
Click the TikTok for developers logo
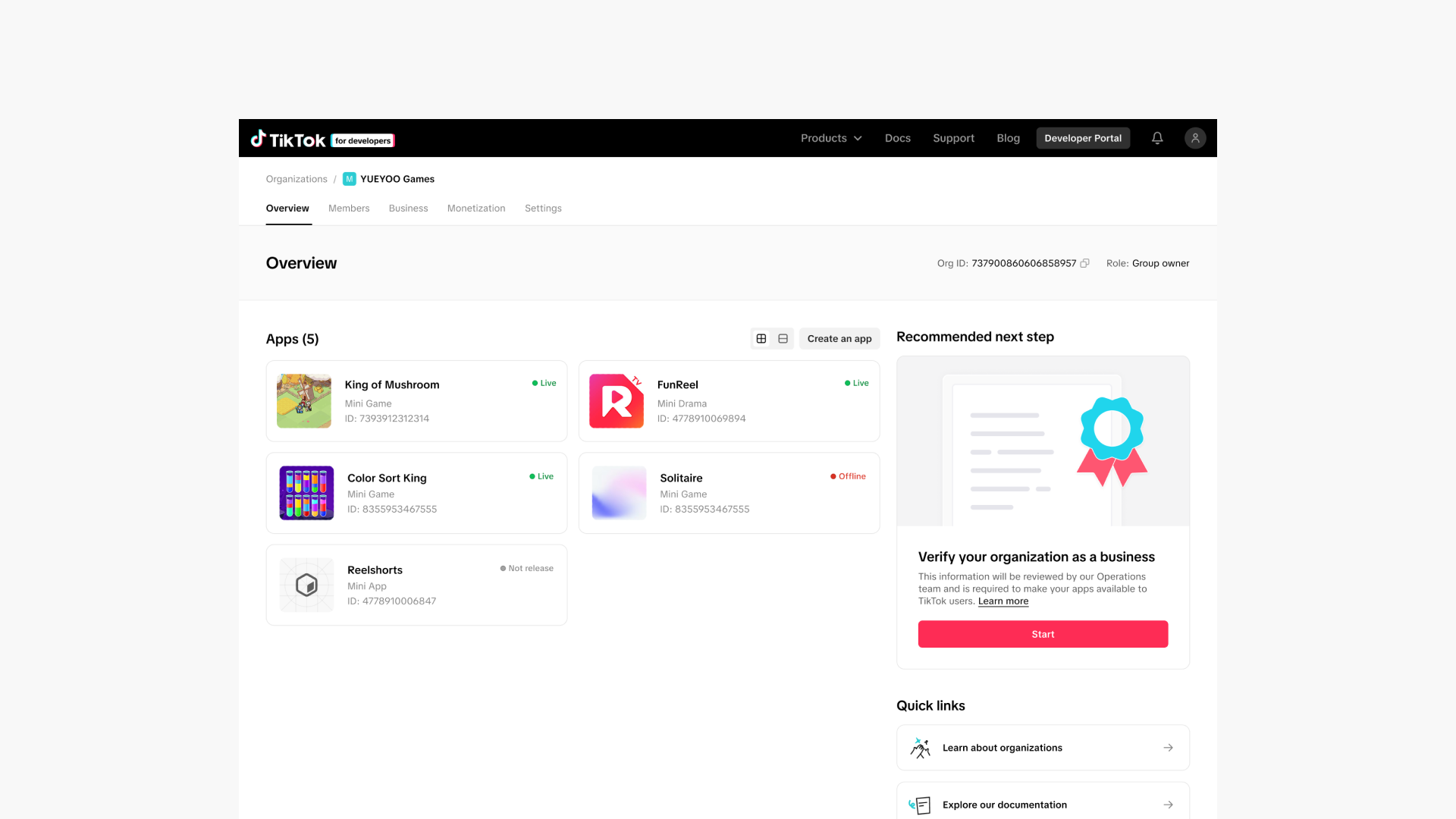click(x=322, y=139)
